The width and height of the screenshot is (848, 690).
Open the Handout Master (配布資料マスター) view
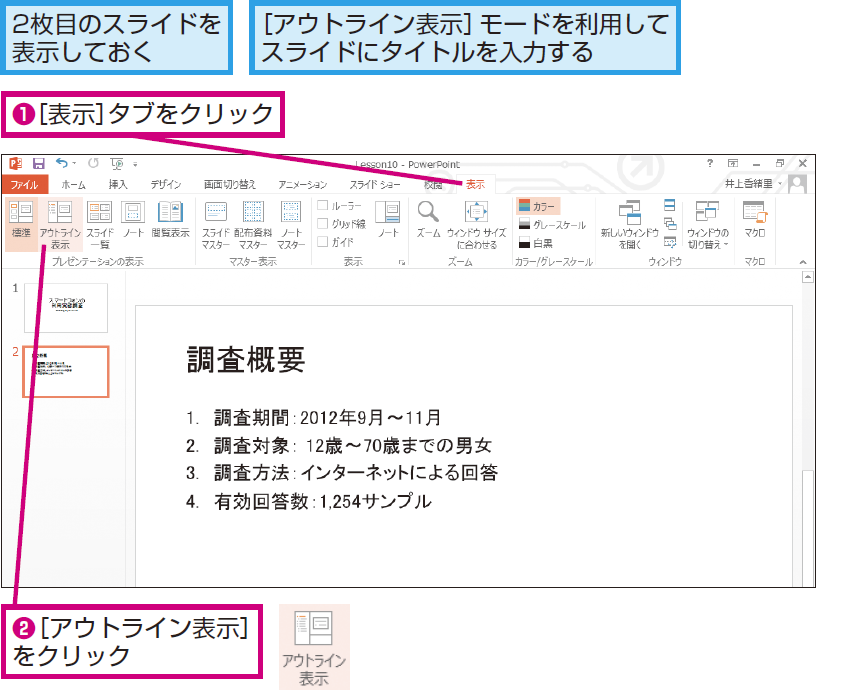tap(253, 225)
